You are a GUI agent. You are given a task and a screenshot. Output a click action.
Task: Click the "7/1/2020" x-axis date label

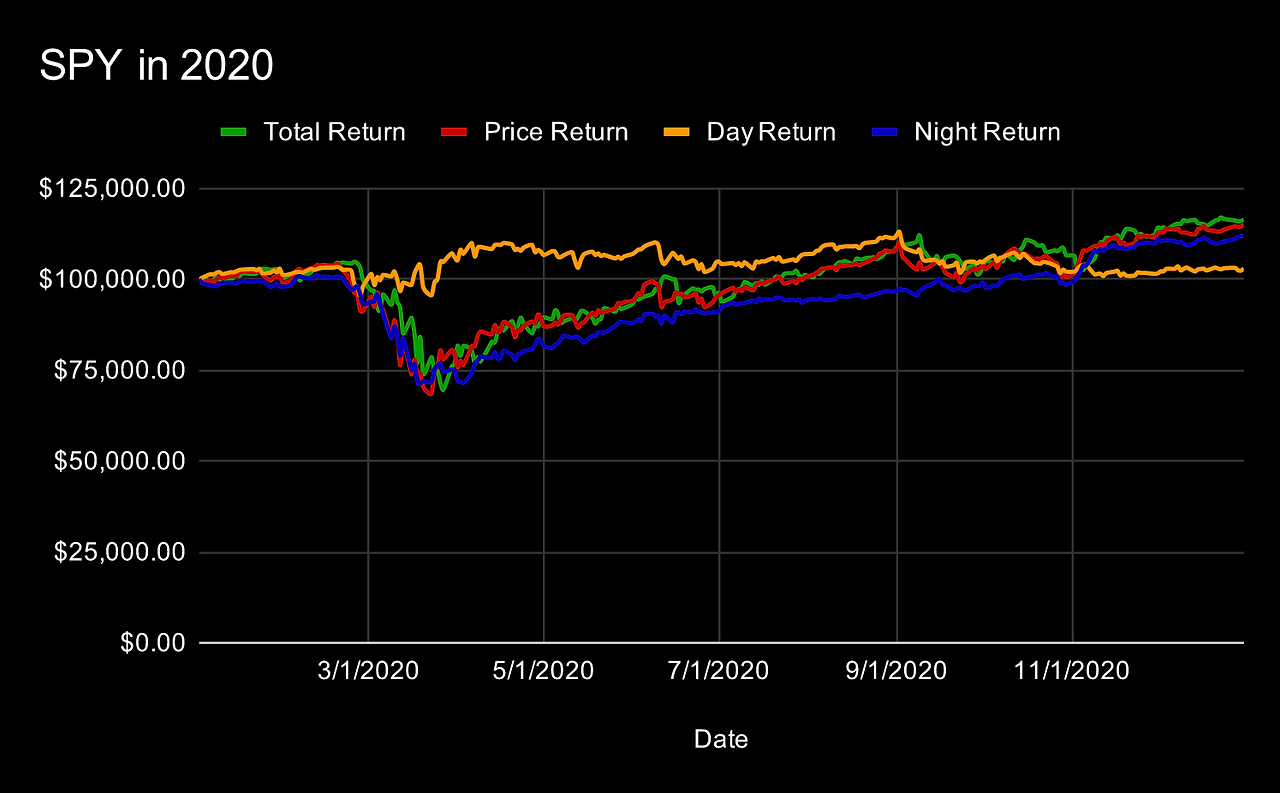click(720, 671)
